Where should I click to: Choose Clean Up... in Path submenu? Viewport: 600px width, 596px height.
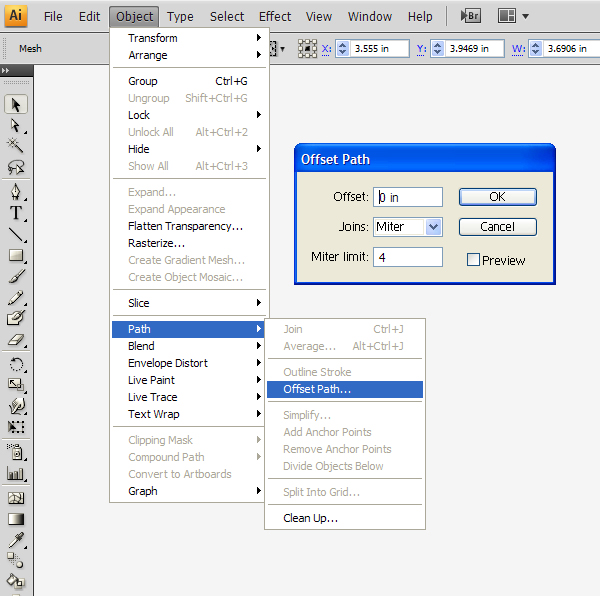345,518
